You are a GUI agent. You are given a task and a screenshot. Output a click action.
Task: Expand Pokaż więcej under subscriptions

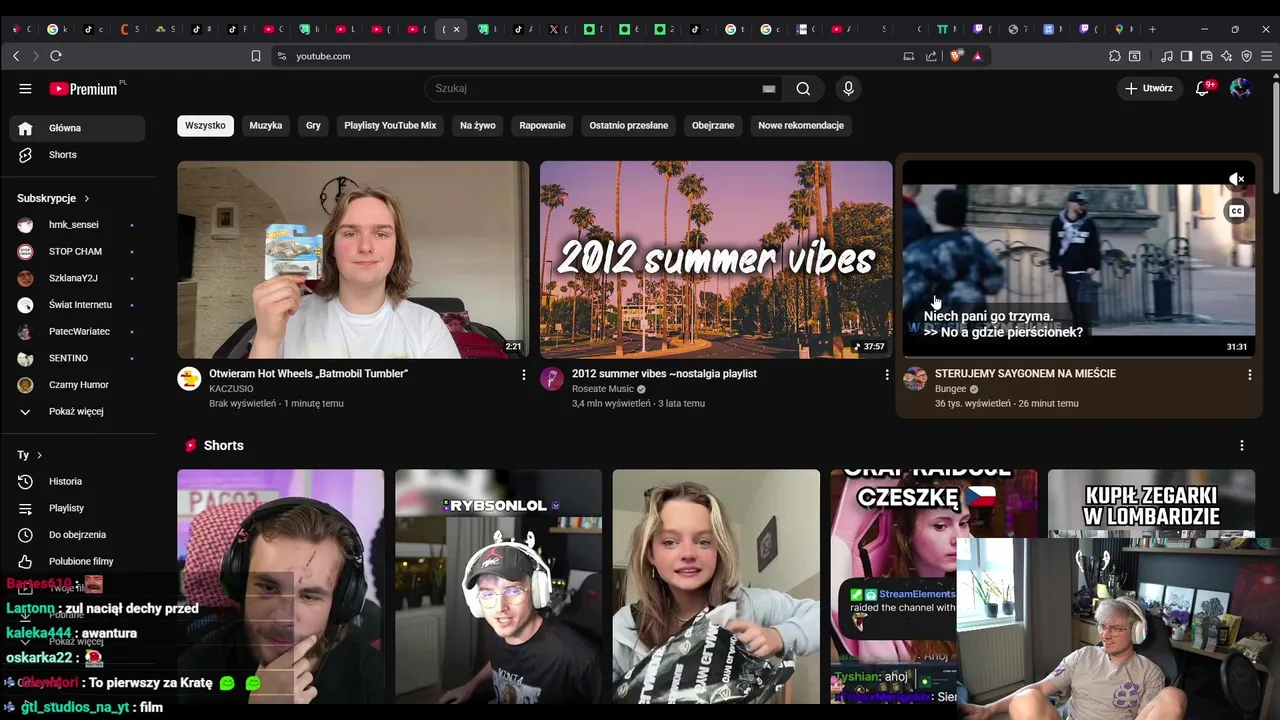click(x=77, y=412)
